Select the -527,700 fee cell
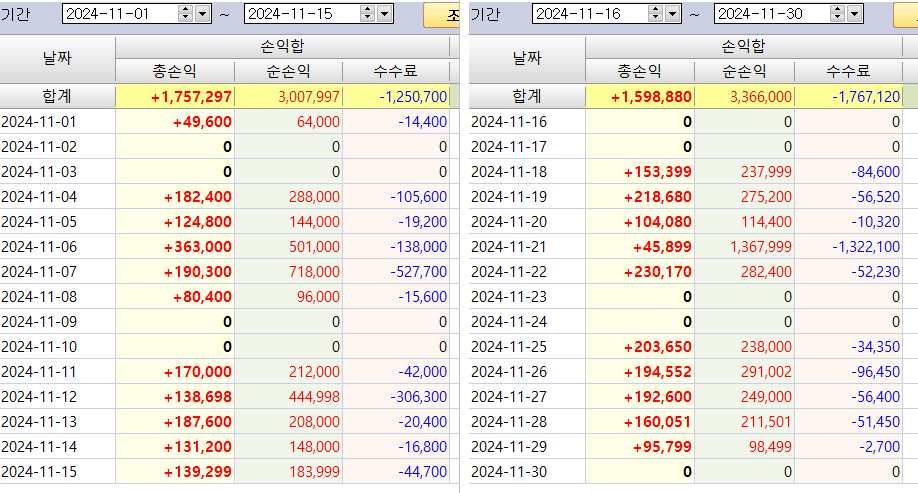This screenshot has height=493, width=918. 396,272
